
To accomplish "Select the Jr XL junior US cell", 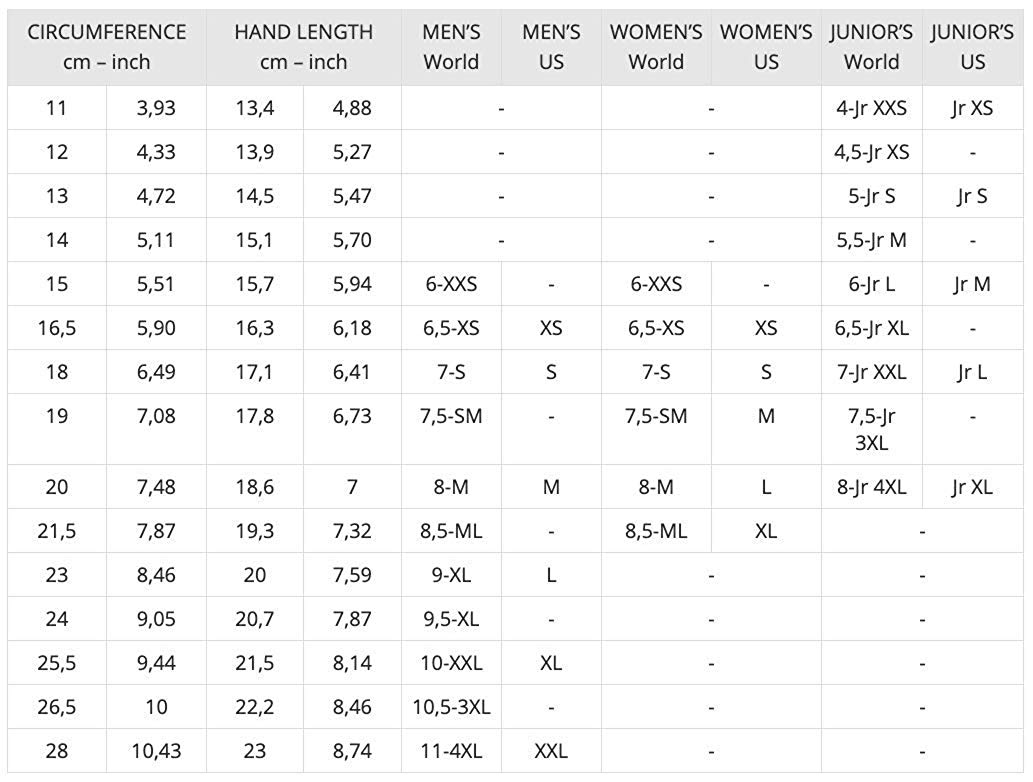I will click(x=973, y=487).
